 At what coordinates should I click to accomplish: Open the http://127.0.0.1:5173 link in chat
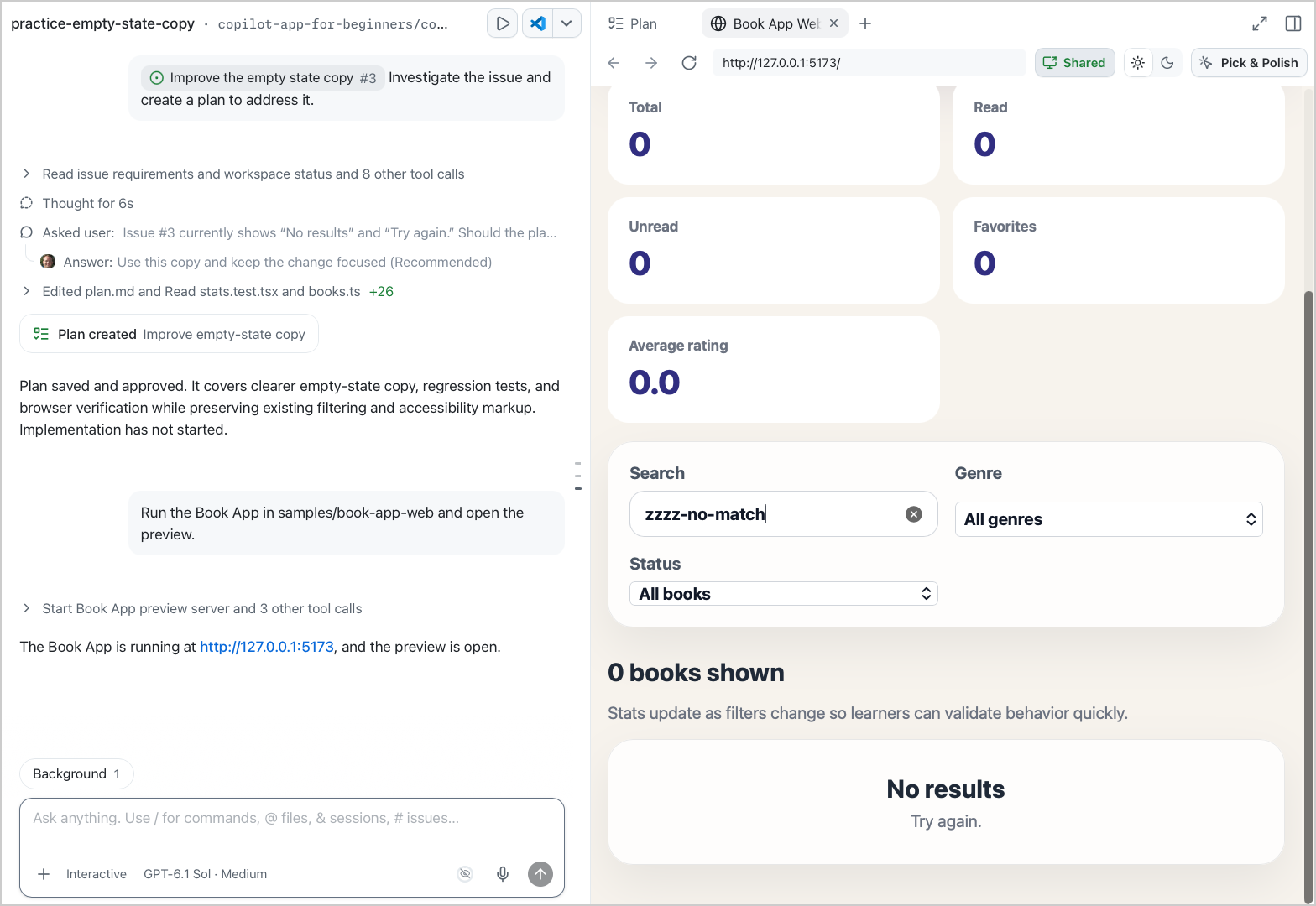click(x=267, y=648)
